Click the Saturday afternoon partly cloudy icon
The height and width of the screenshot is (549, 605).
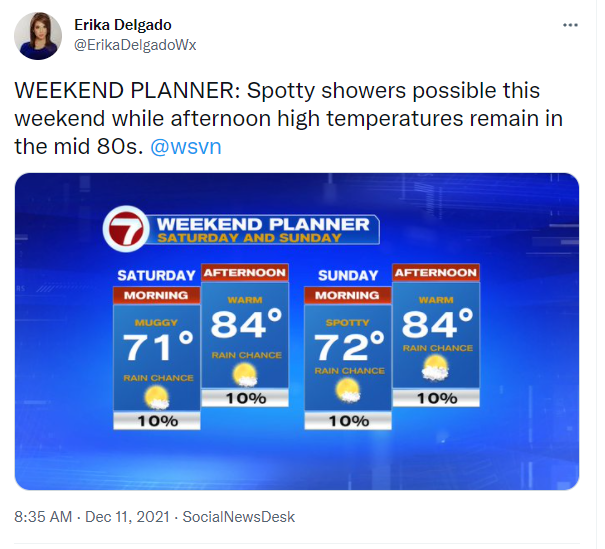pos(244,374)
